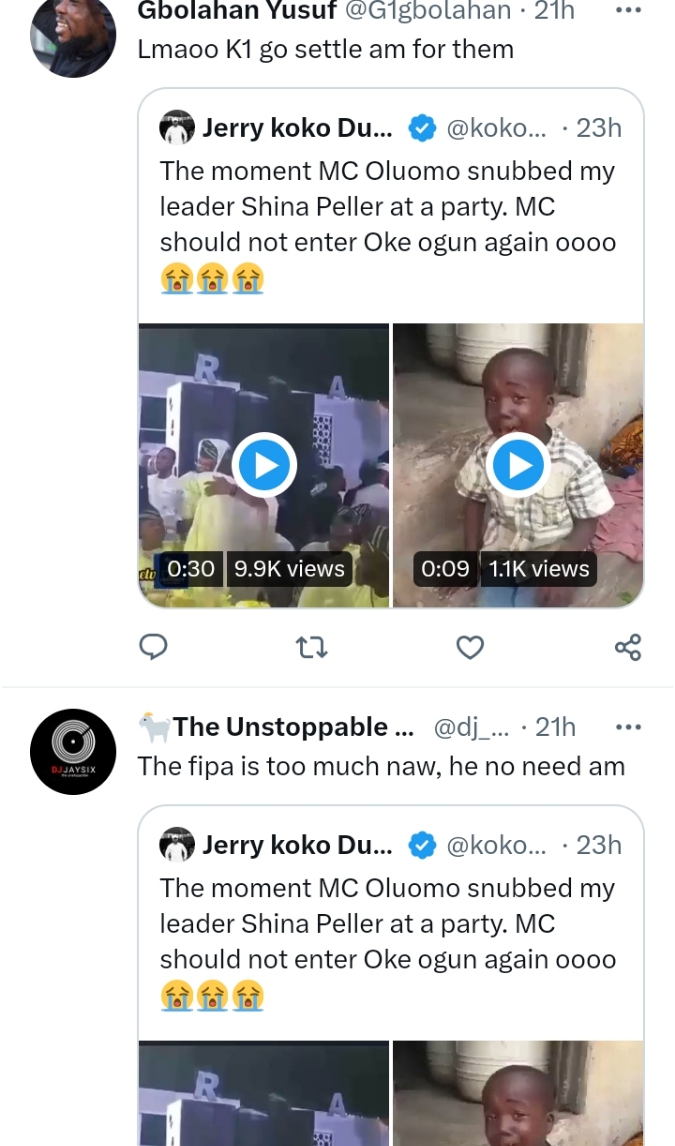Image resolution: width=675 pixels, height=1146 pixels.
Task: Open the 21h timestamp on The Unstoppable tweet
Action: pos(555,727)
